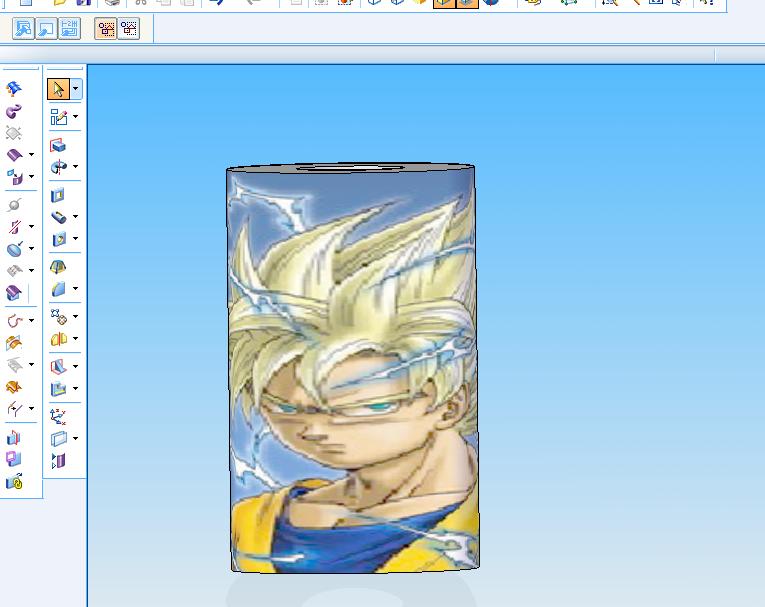Select the Coordinate System XYZ tool
765x607 pixels.
pyautogui.click(x=58, y=416)
